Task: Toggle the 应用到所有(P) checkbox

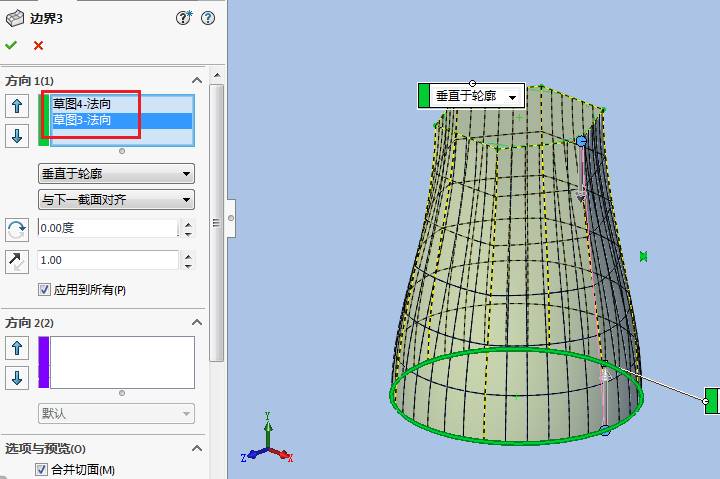Action: pos(44,289)
